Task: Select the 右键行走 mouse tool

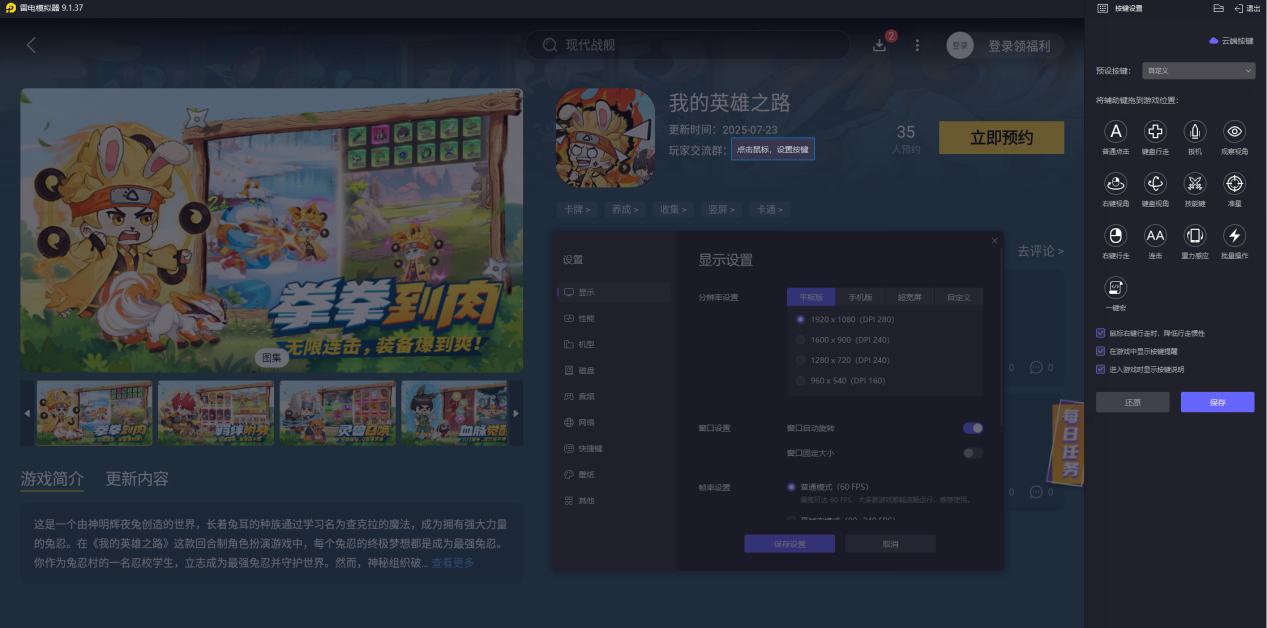Action: pyautogui.click(x=1115, y=236)
